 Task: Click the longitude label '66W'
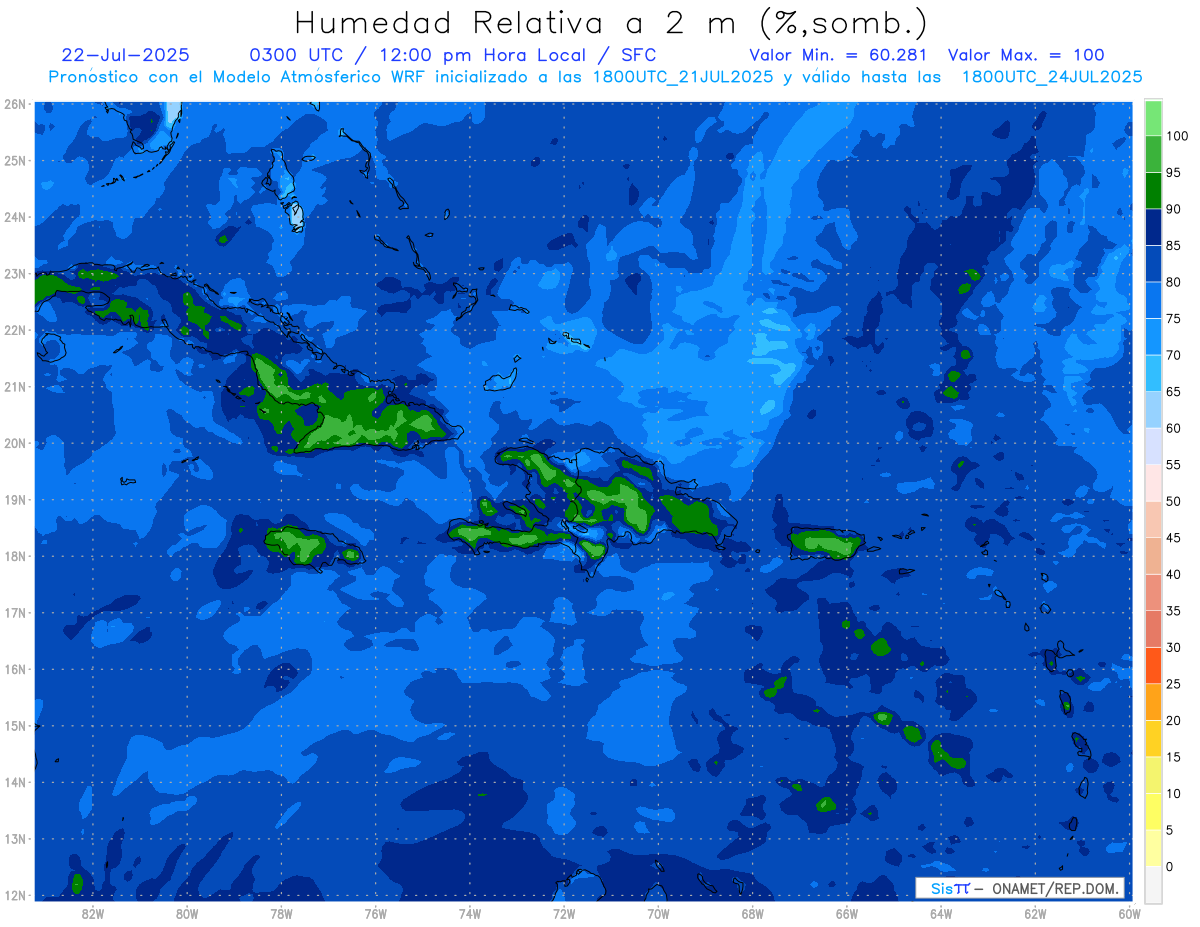click(x=846, y=913)
